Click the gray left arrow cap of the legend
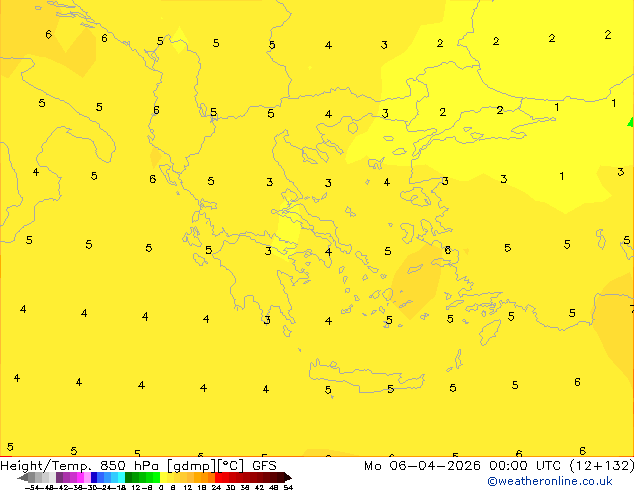Image resolution: width=634 pixels, height=490 pixels. tap(23, 477)
